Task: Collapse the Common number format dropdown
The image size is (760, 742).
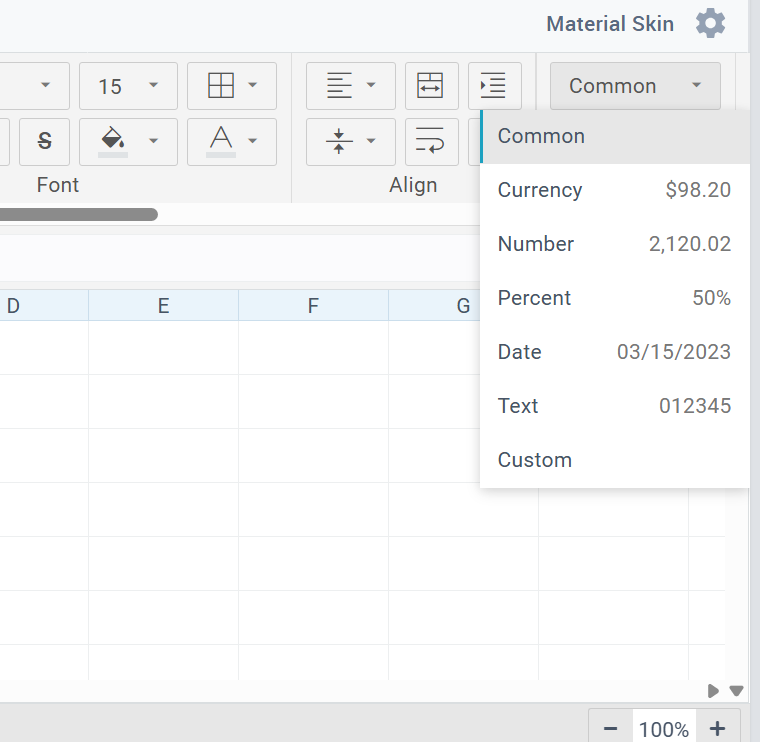Action: tap(634, 86)
